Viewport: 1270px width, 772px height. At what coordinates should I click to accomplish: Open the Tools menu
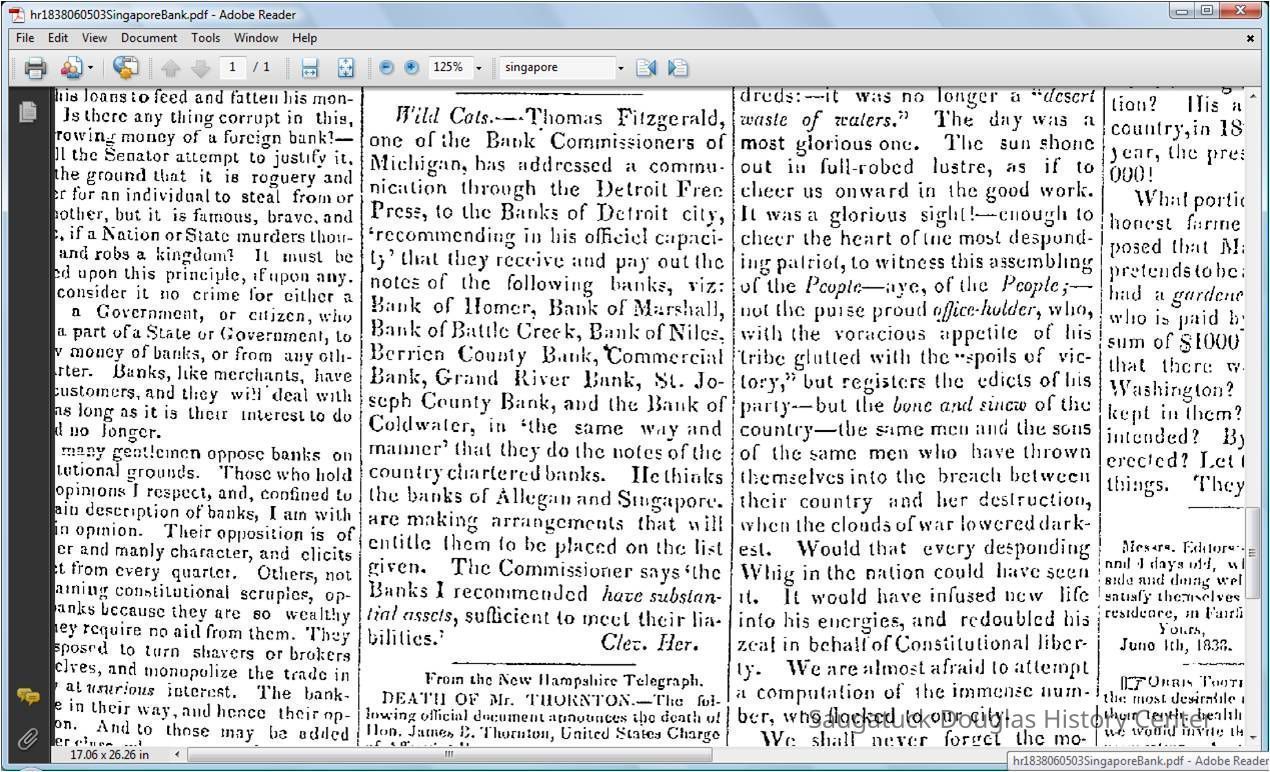click(206, 38)
